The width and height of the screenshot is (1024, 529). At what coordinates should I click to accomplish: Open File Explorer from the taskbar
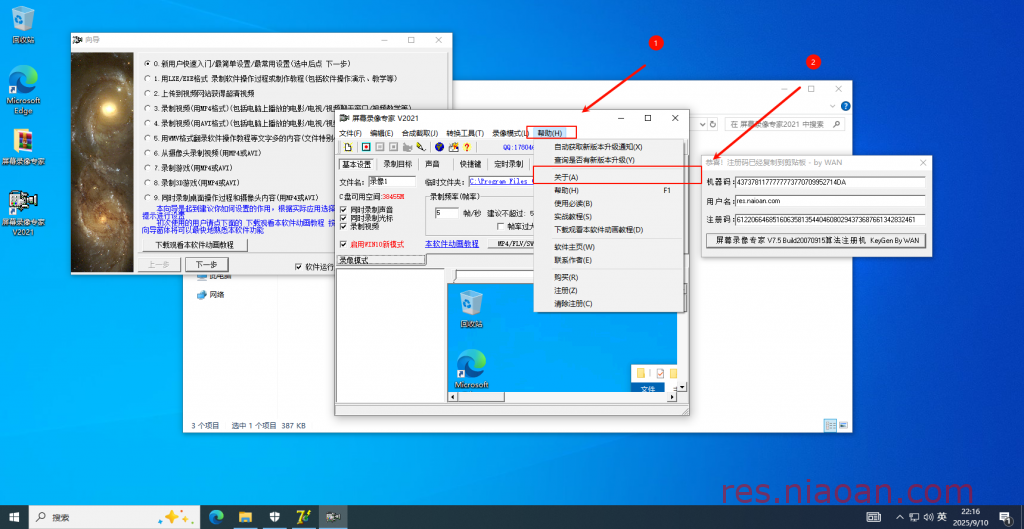(x=245, y=517)
